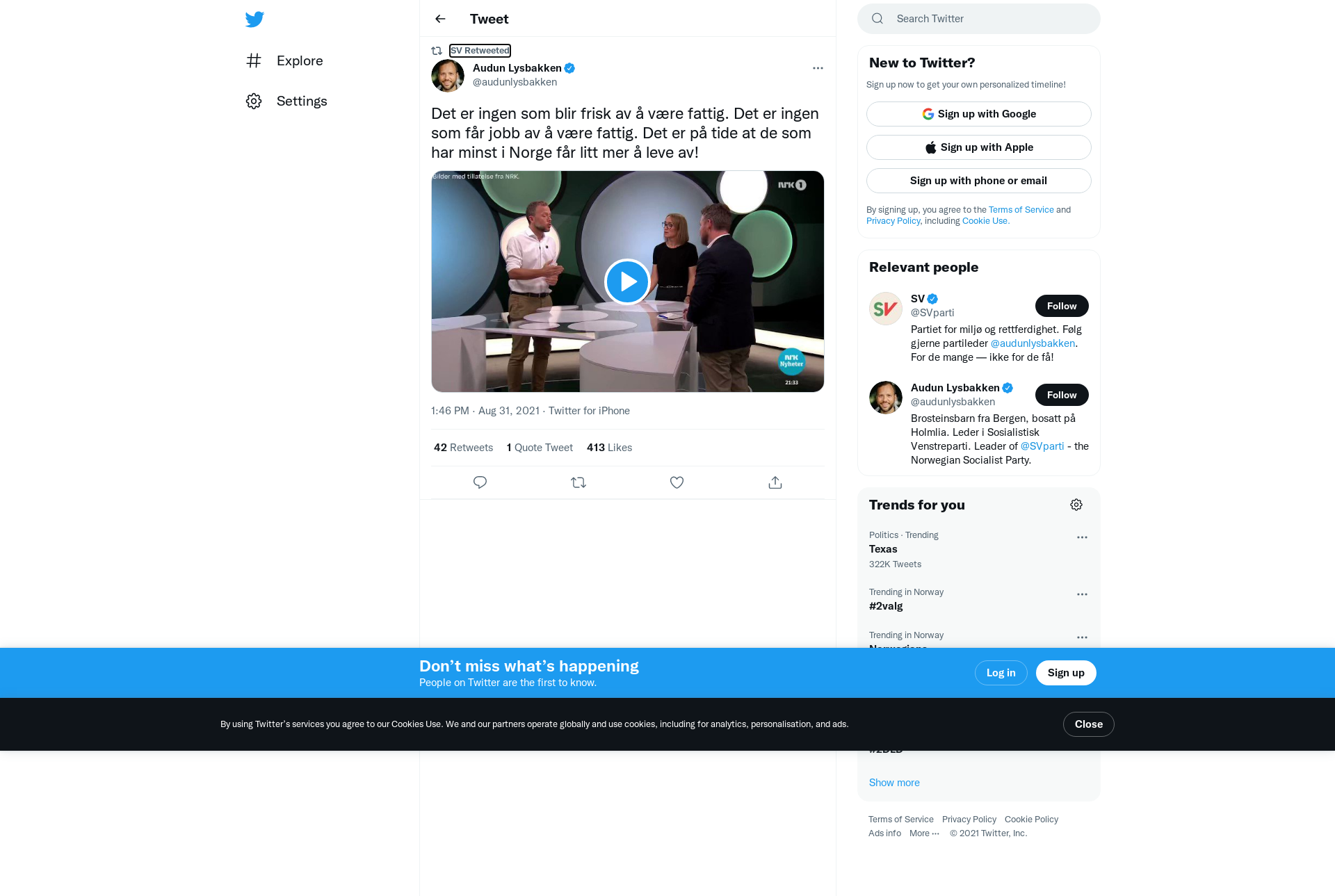The width and height of the screenshot is (1335, 896).
Task: Focus the Search Twitter field
Action: click(979, 19)
